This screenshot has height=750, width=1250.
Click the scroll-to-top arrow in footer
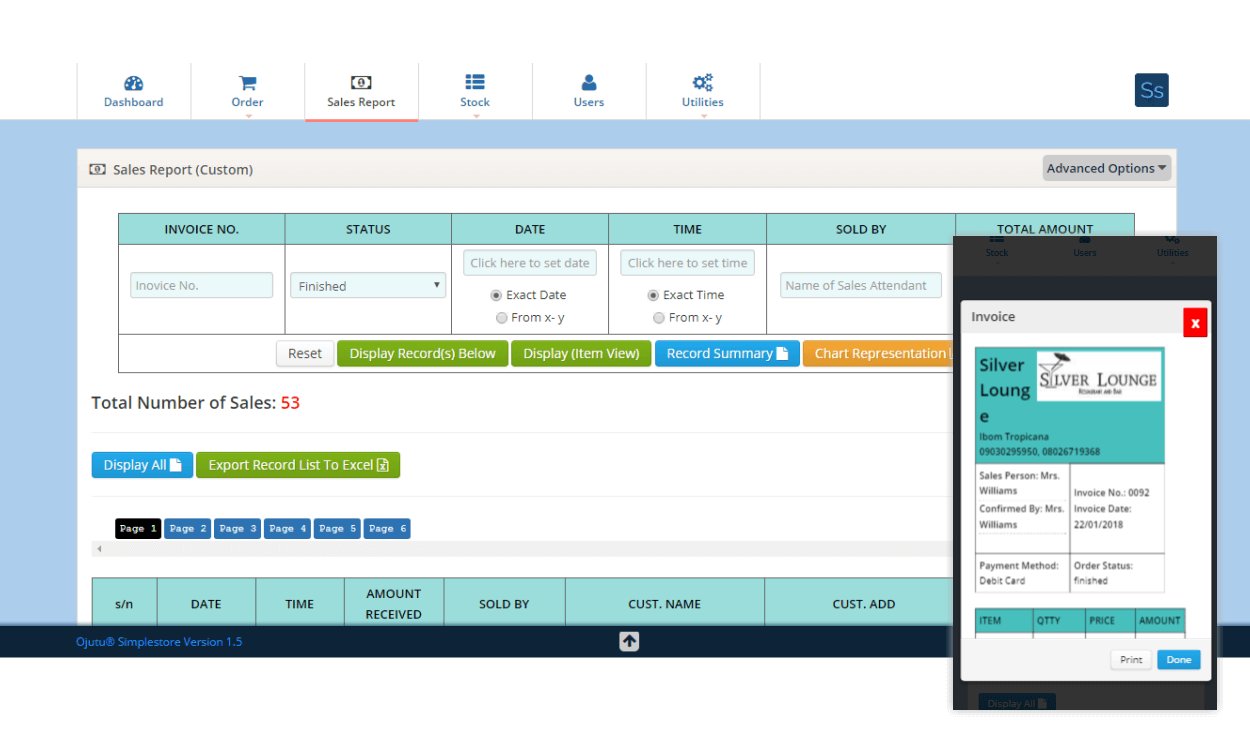point(629,642)
